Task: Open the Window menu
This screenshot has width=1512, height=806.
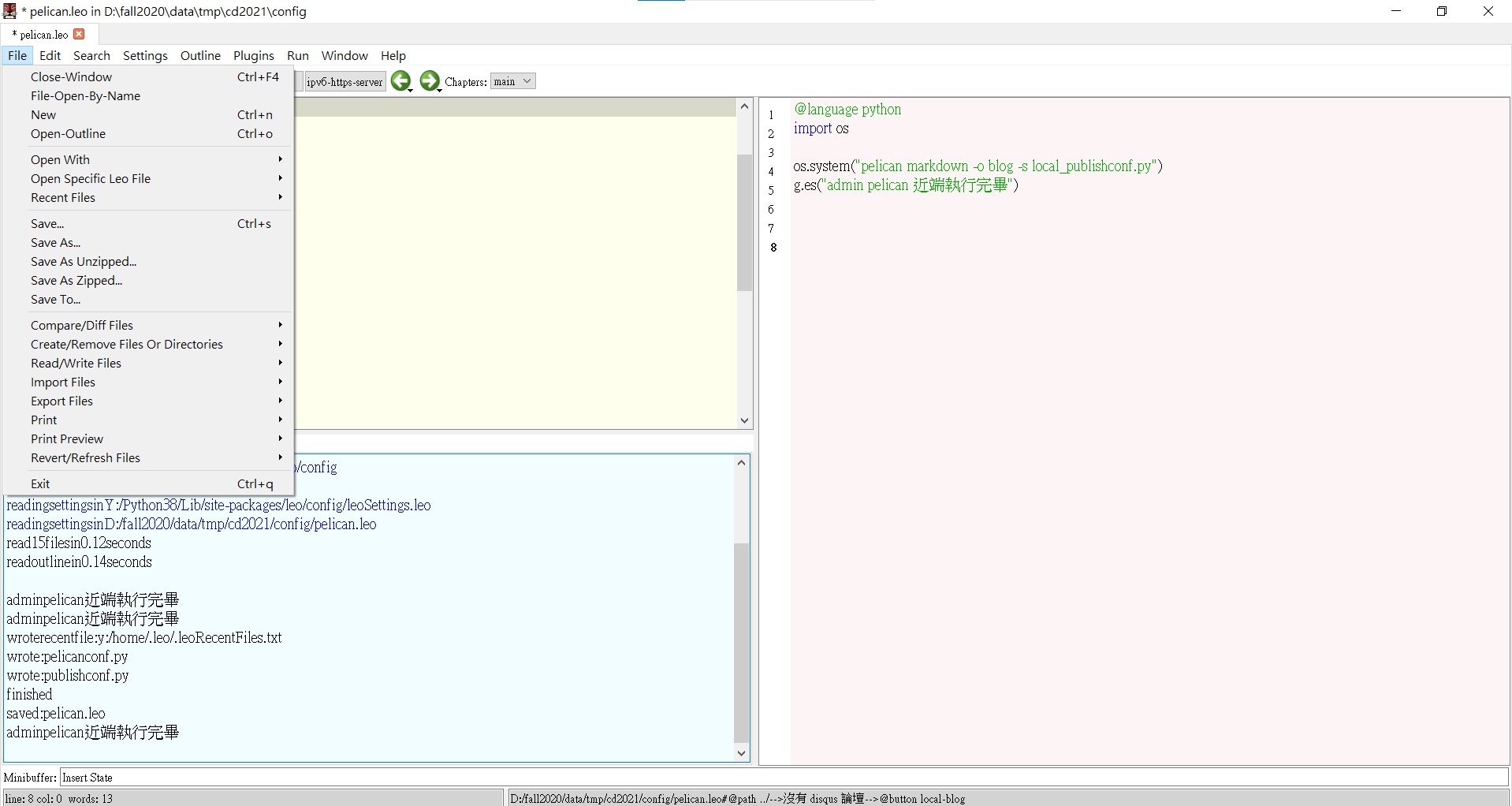Action: [344, 55]
